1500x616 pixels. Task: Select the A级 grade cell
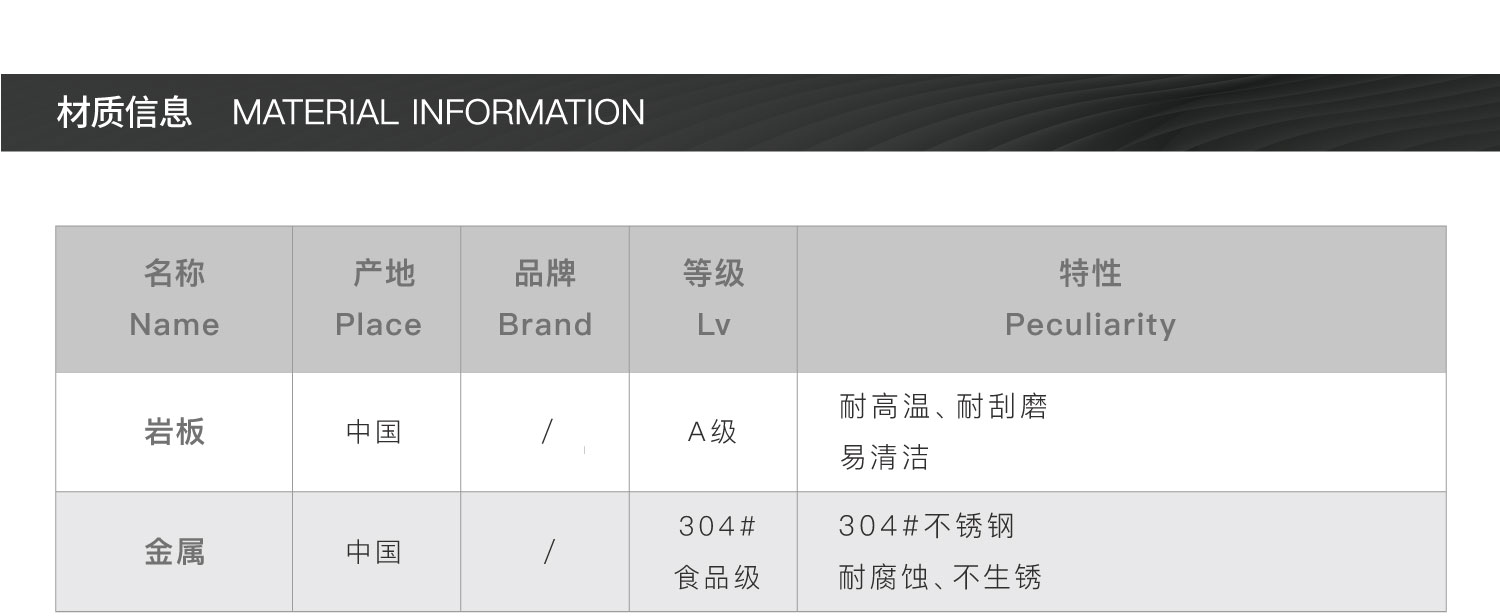[x=712, y=432]
